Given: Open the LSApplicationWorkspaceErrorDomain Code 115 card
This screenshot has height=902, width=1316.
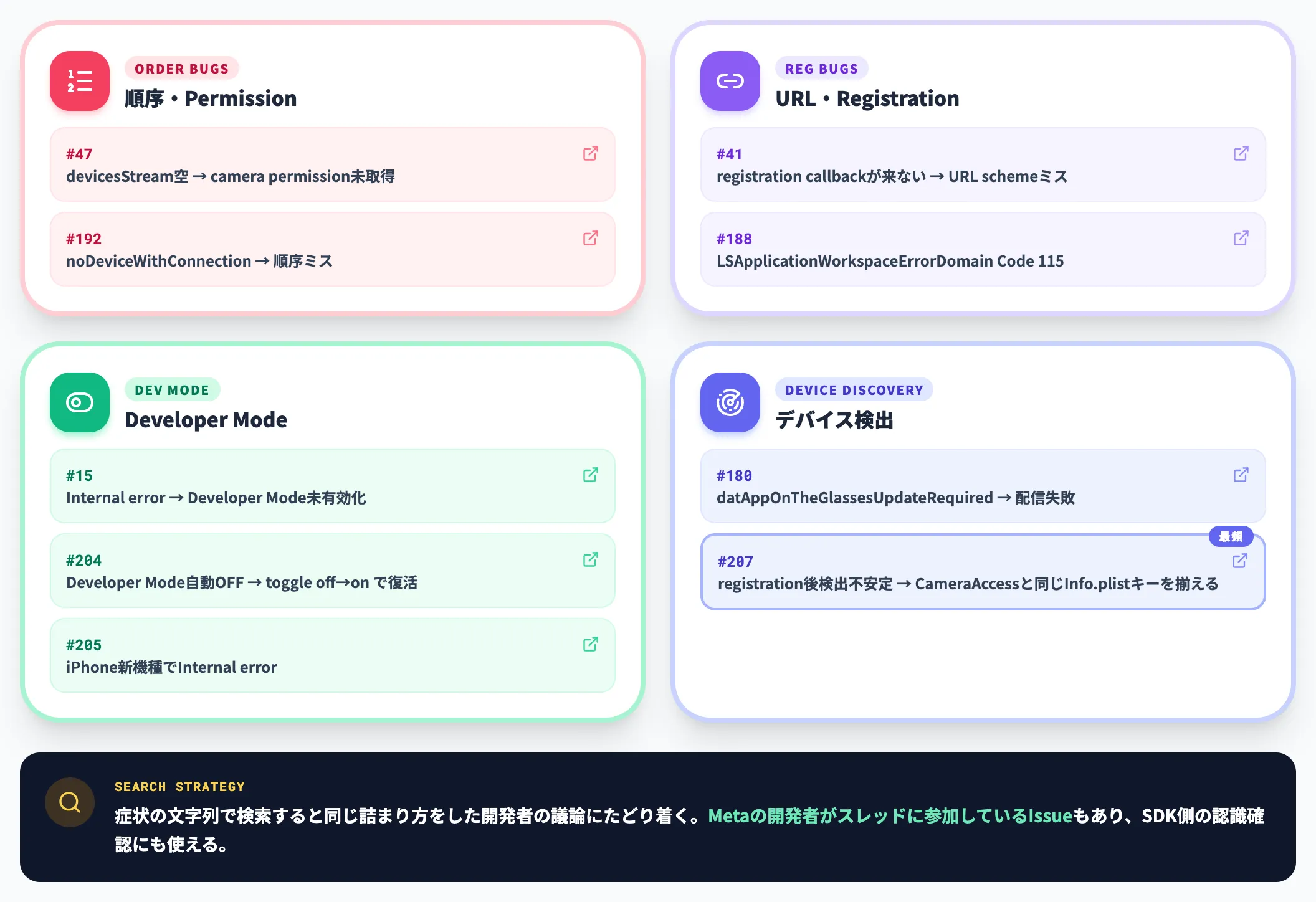Looking at the screenshot, I should [983, 249].
